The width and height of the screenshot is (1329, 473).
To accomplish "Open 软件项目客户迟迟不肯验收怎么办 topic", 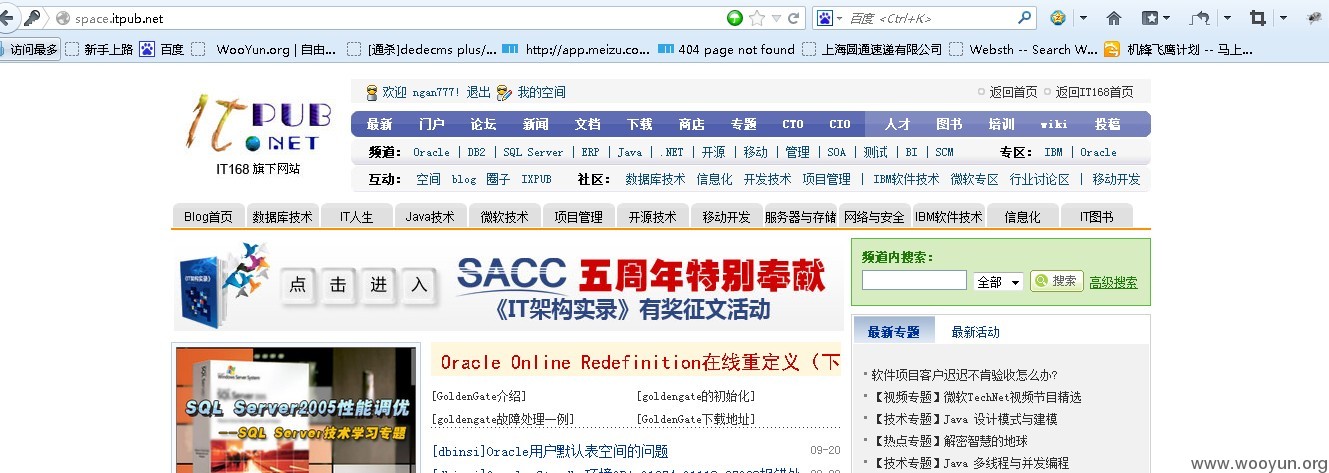I will pos(965,375).
